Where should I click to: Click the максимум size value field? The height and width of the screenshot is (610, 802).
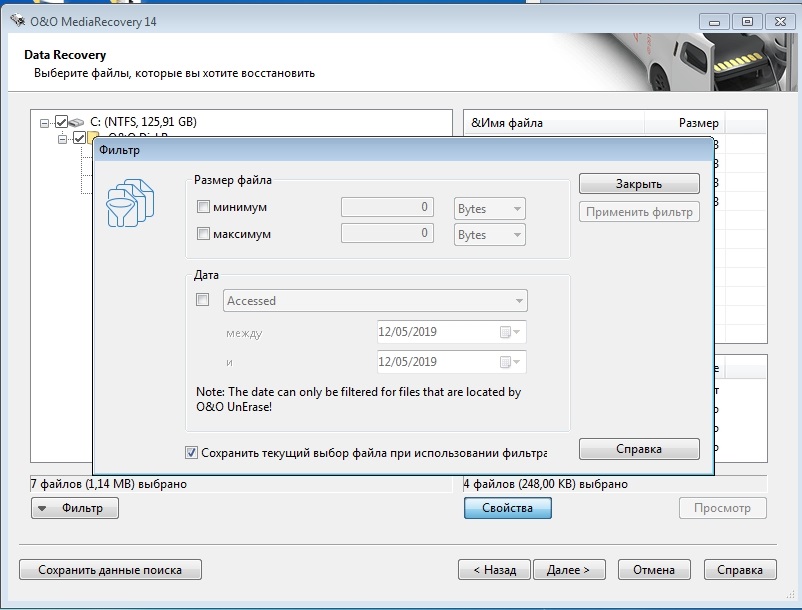pyautogui.click(x=387, y=233)
